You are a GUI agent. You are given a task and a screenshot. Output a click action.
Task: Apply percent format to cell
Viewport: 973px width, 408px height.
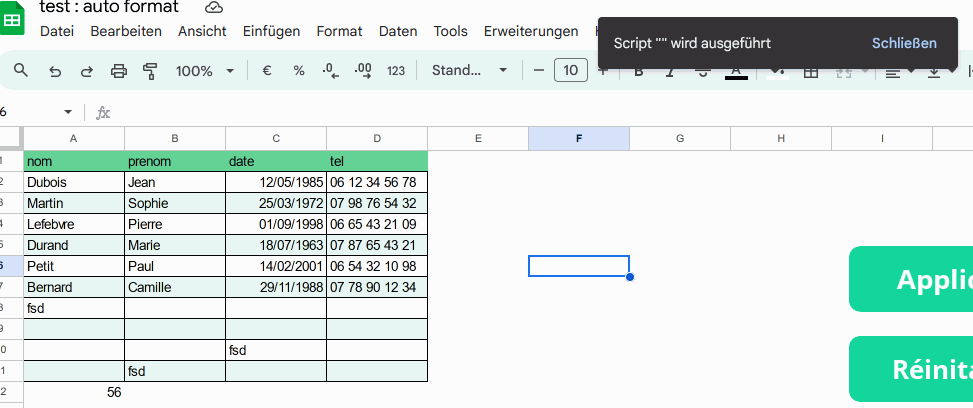click(298, 71)
